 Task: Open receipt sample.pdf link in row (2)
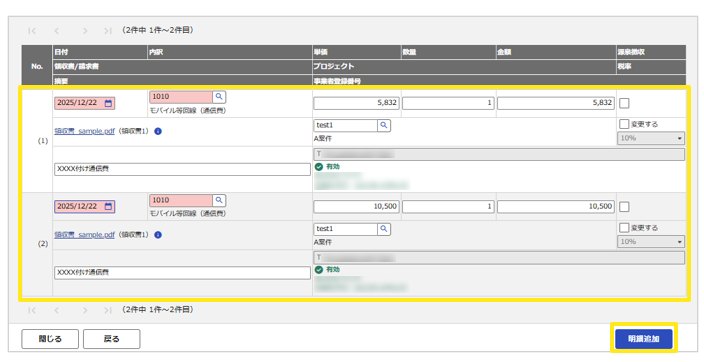click(x=84, y=235)
